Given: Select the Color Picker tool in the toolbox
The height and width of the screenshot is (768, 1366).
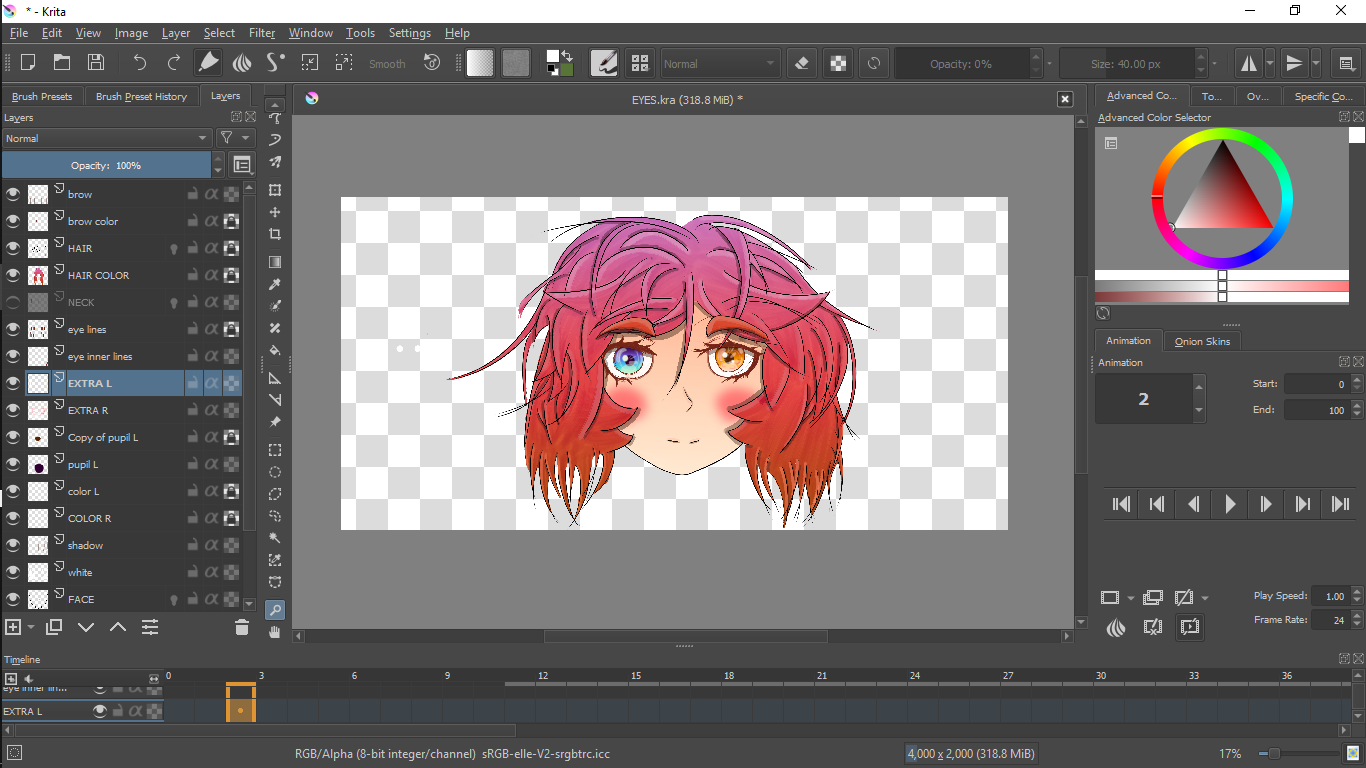Looking at the screenshot, I should click(x=275, y=284).
